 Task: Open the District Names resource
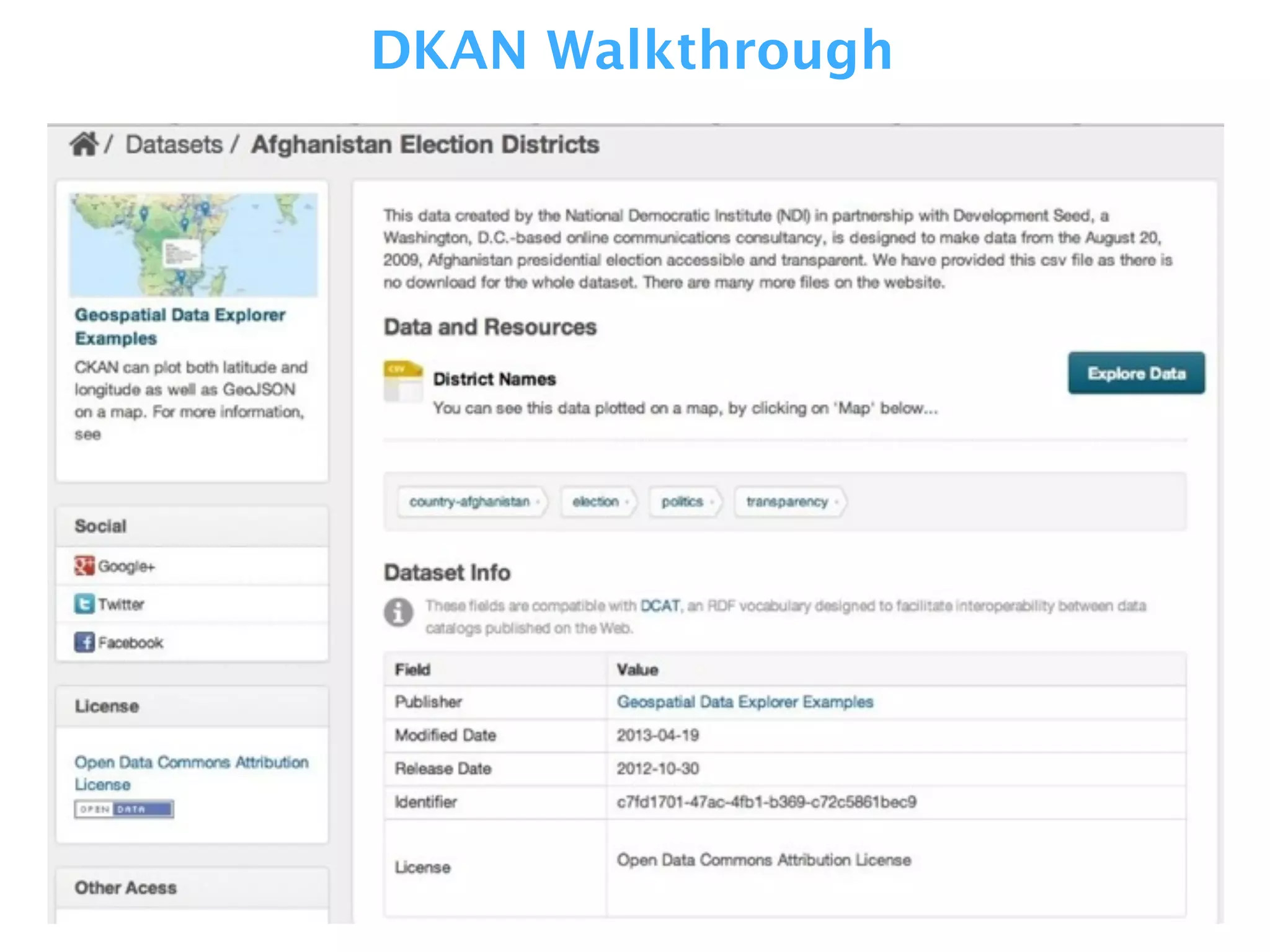494,379
